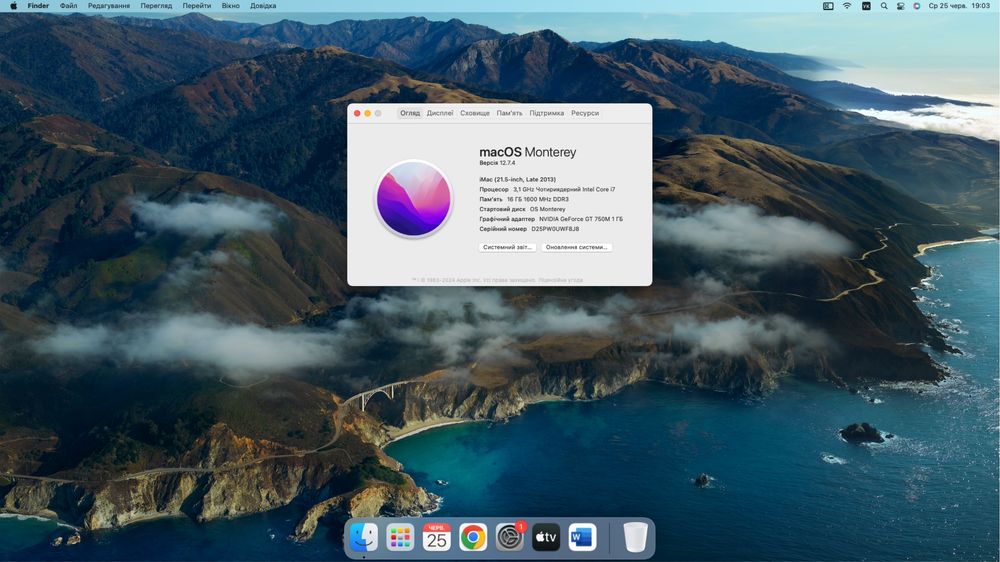Click the NVIDIA GeForce GT 750M text
The image size is (1000, 562).
click(x=581, y=219)
